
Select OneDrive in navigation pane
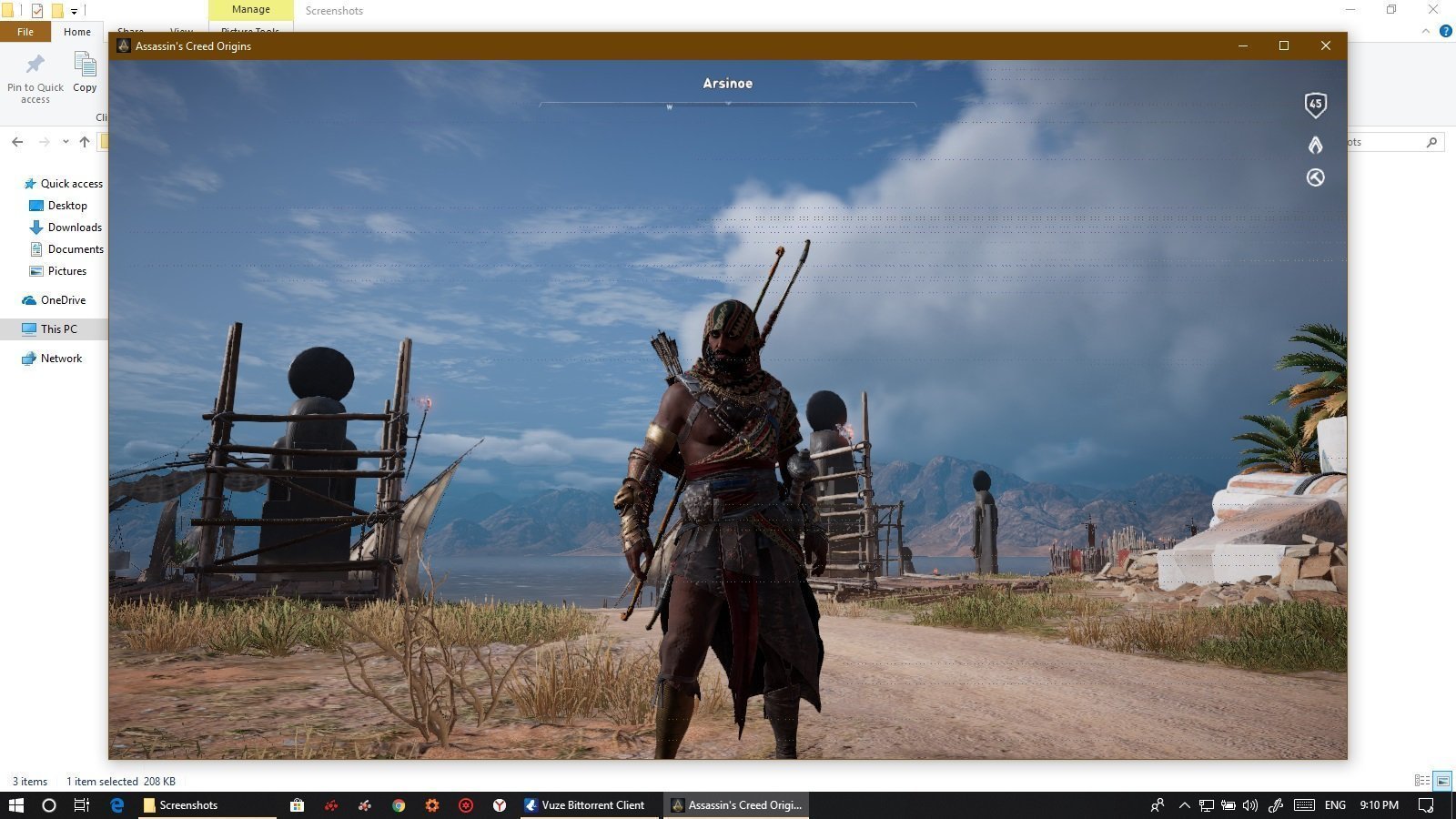54,300
